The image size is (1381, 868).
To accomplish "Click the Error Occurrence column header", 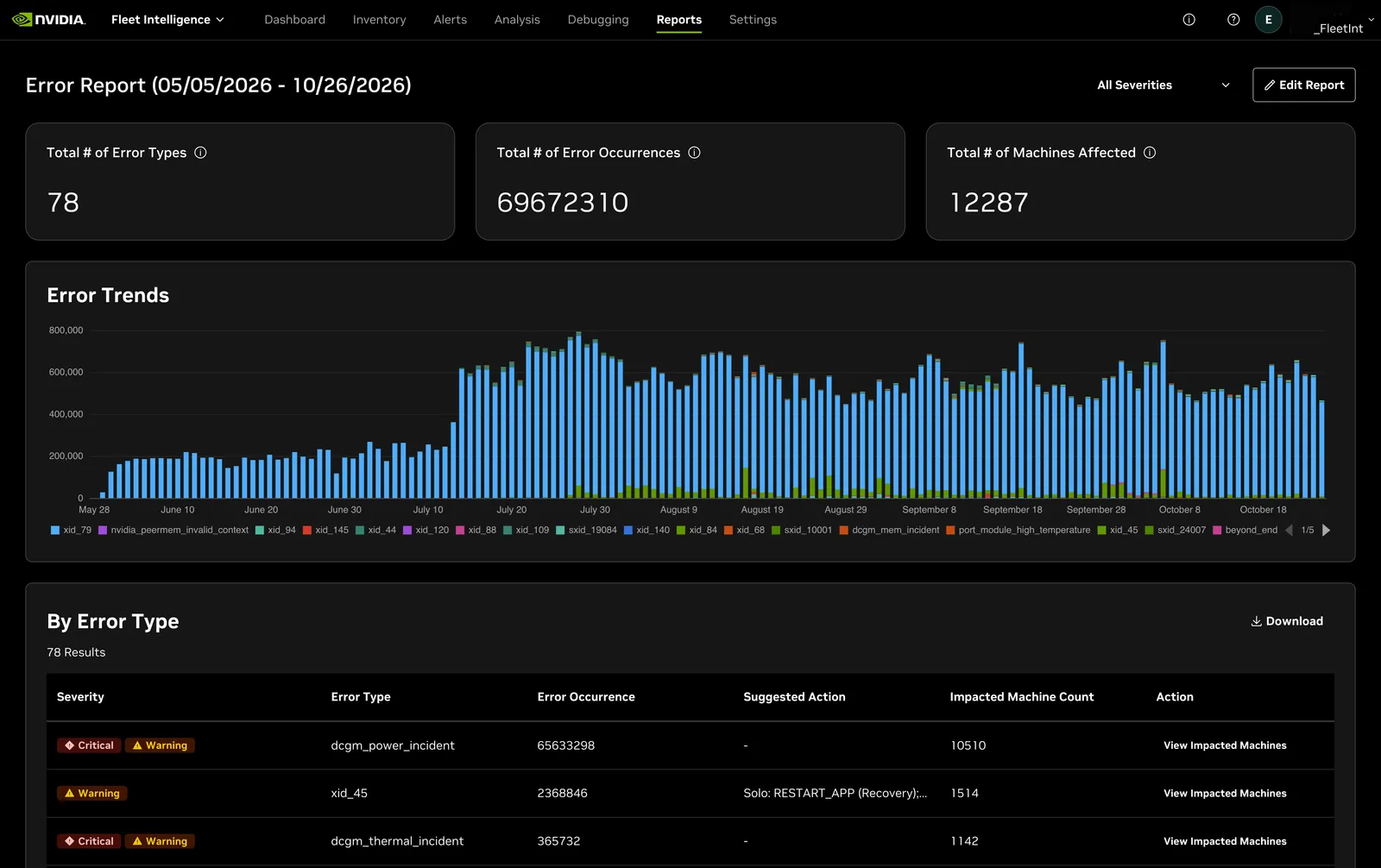I will [x=586, y=697].
